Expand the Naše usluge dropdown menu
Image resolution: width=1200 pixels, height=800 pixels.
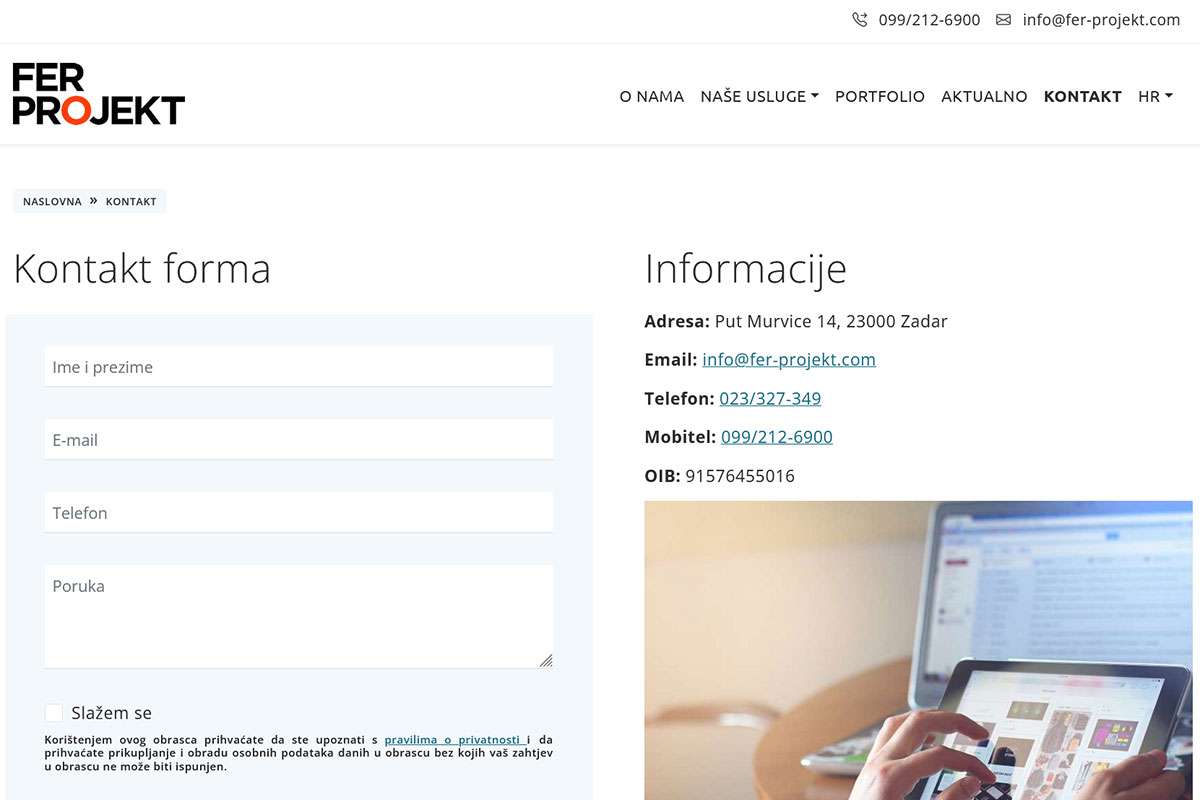point(759,96)
